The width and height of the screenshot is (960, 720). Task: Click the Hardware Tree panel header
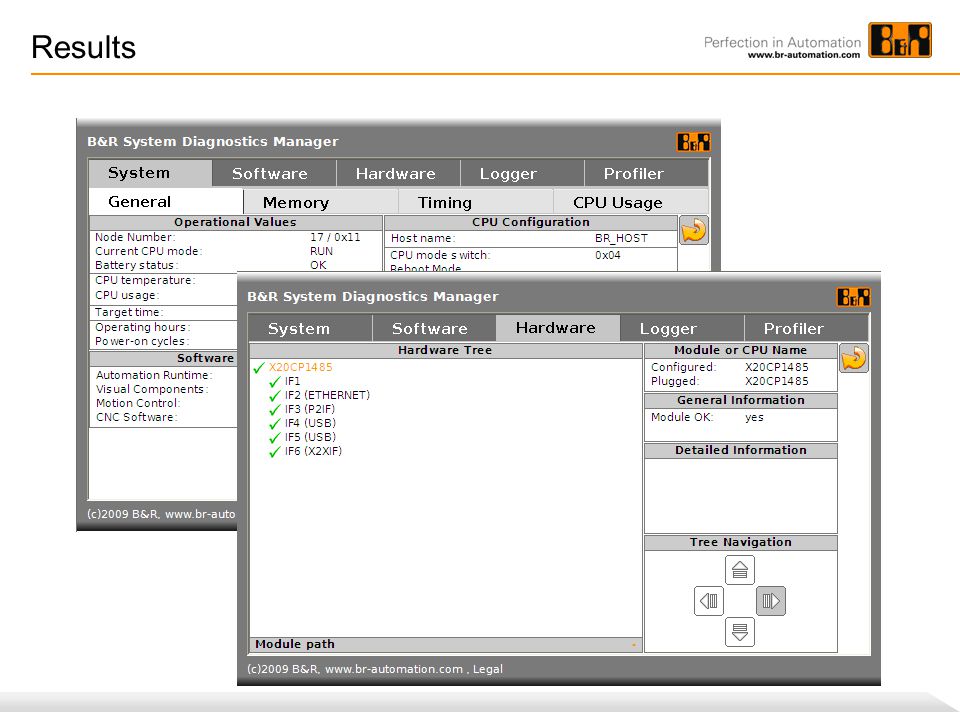point(445,350)
